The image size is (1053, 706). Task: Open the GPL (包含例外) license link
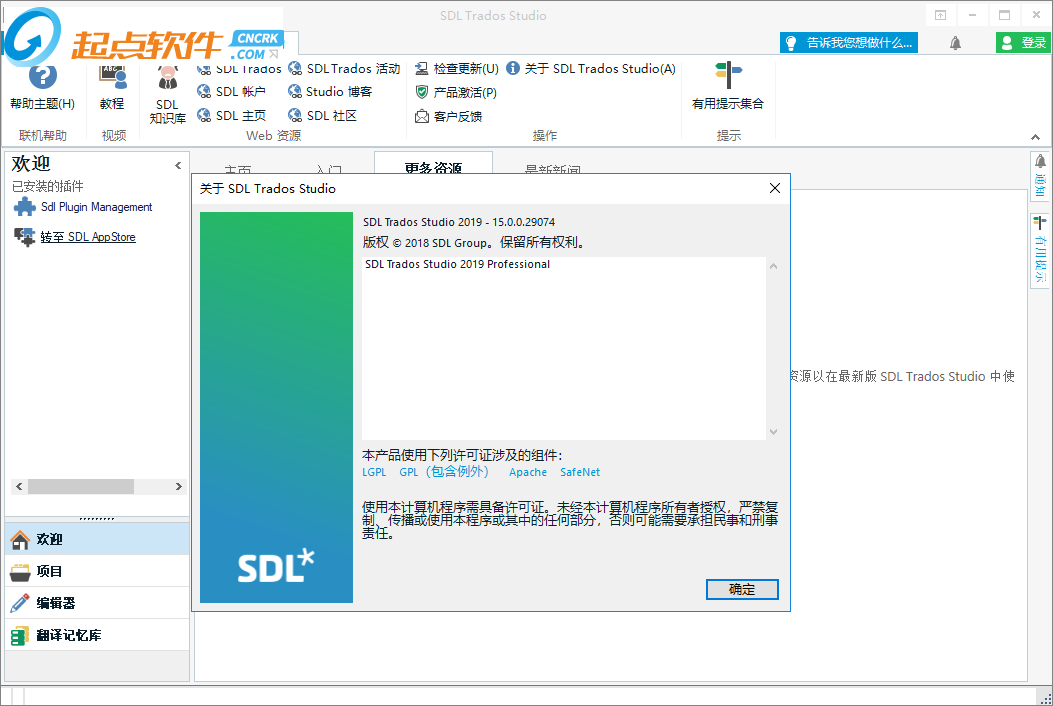444,472
